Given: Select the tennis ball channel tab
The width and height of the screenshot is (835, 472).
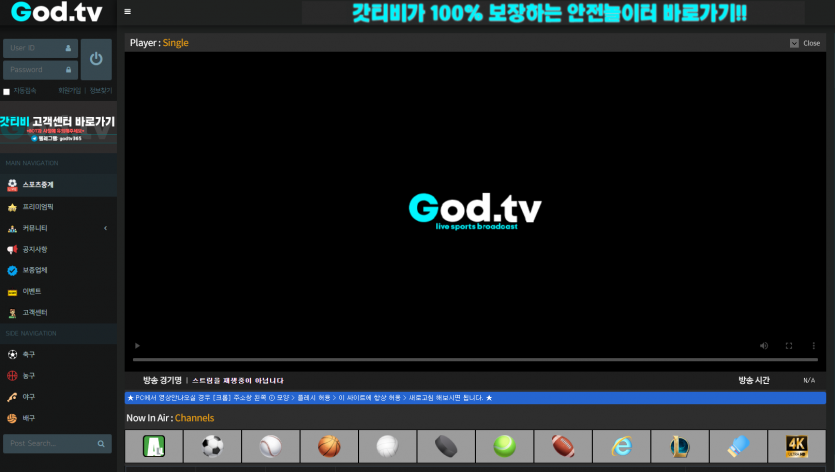Looking at the screenshot, I should (504, 446).
